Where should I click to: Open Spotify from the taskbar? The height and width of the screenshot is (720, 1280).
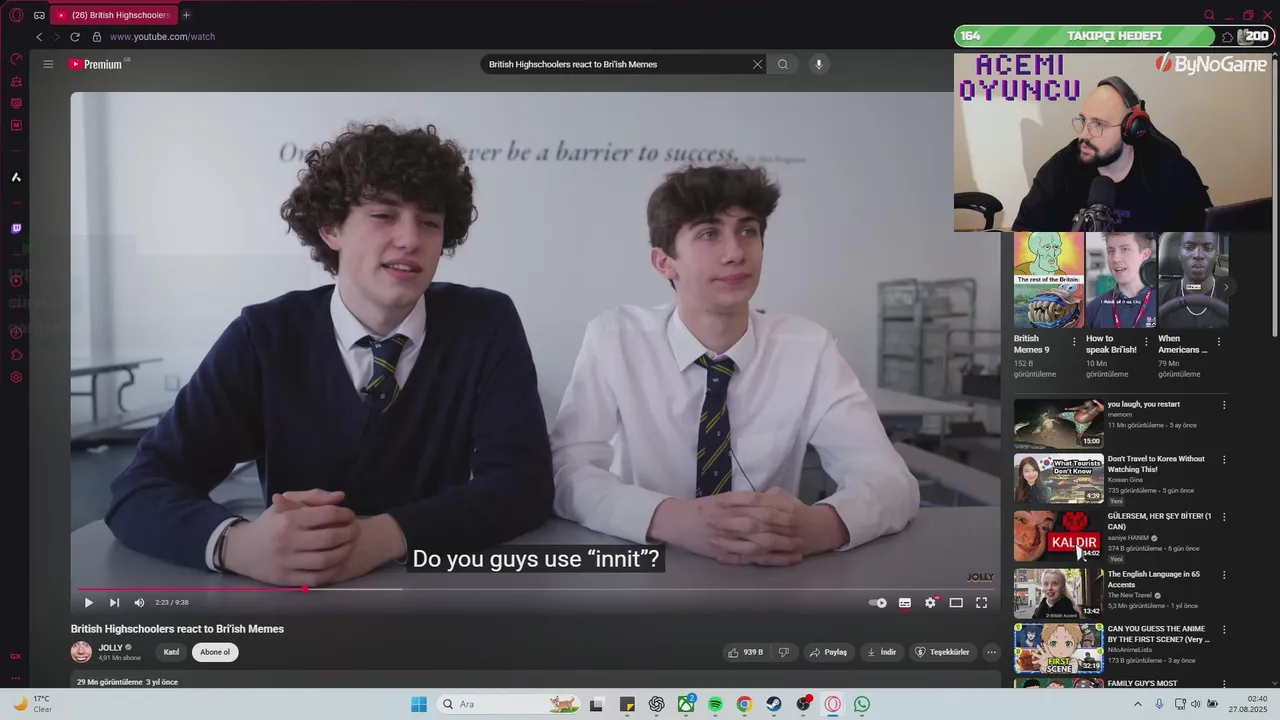[716, 704]
